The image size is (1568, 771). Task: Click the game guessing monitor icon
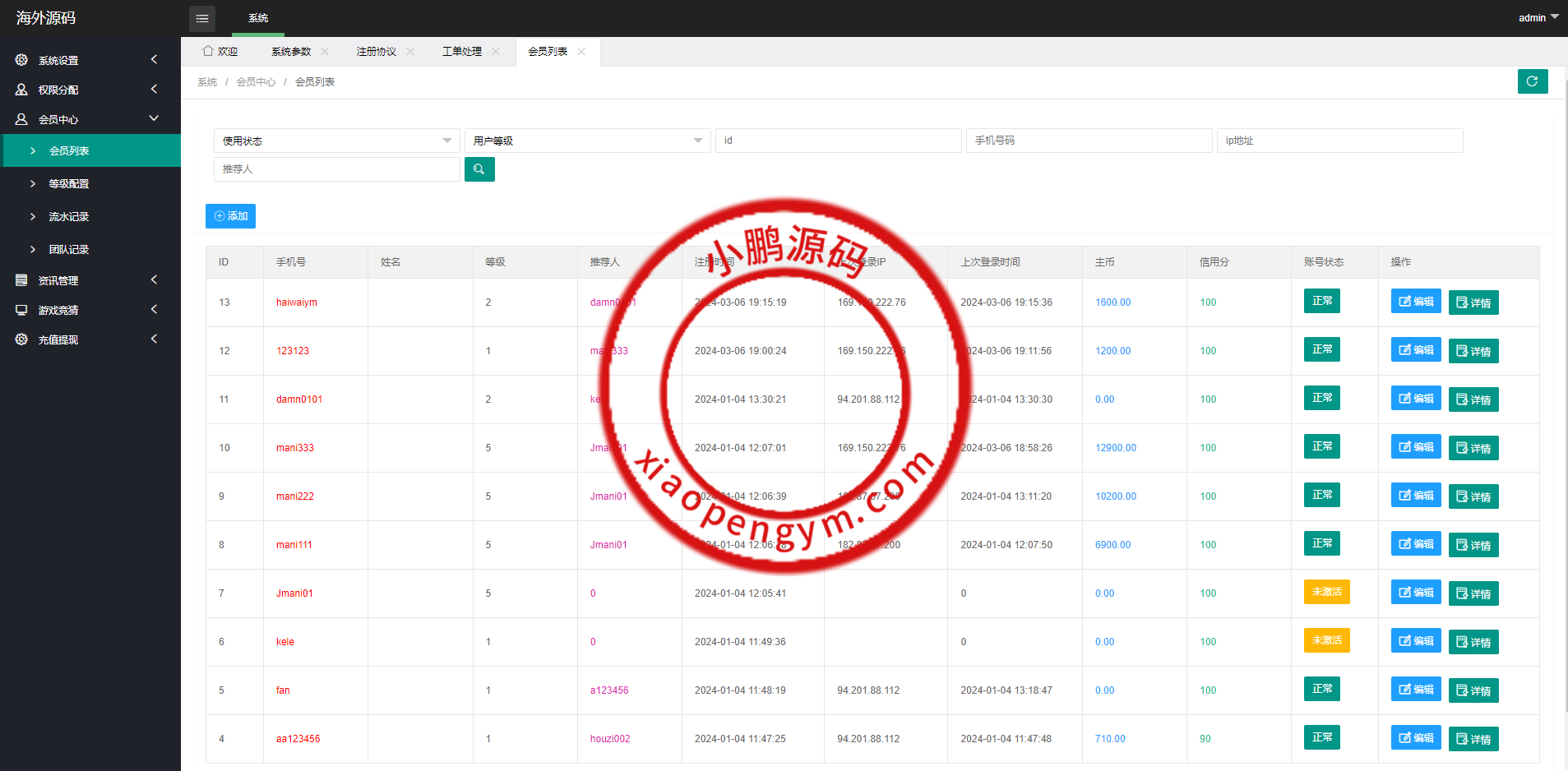click(21, 310)
